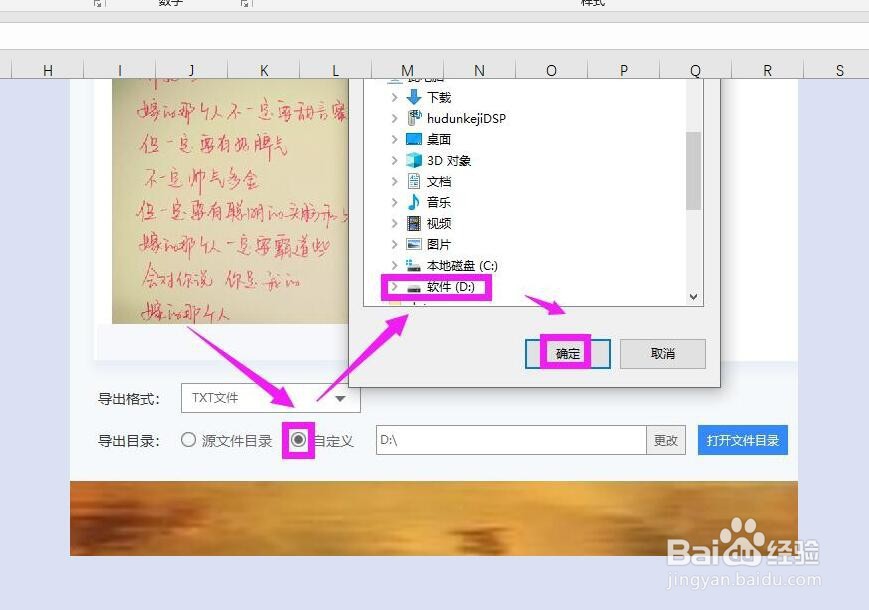Choose the 源文件目录 radio option
The image size is (869, 610).
tap(188, 440)
